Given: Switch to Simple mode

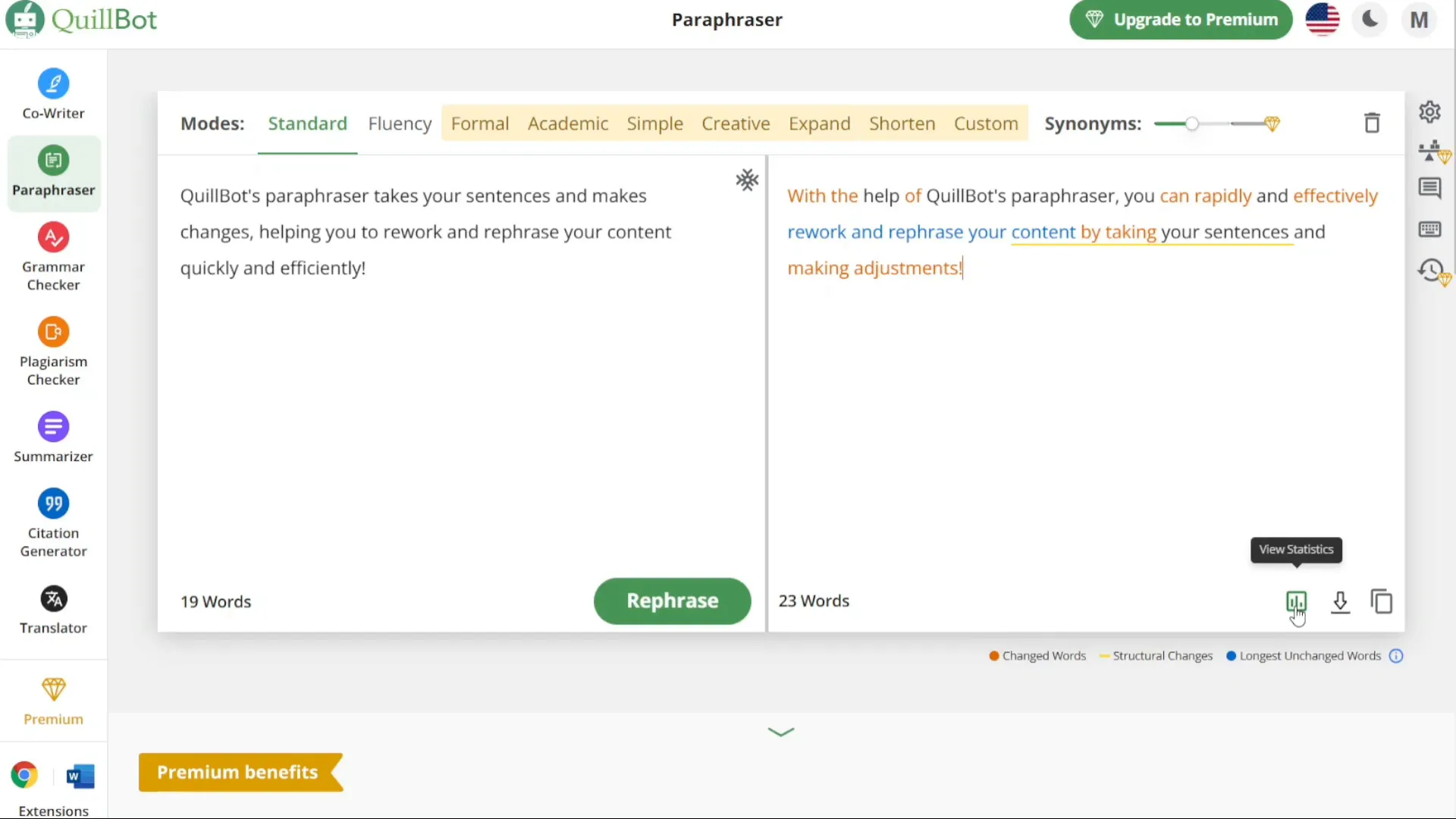Looking at the screenshot, I should 654,124.
